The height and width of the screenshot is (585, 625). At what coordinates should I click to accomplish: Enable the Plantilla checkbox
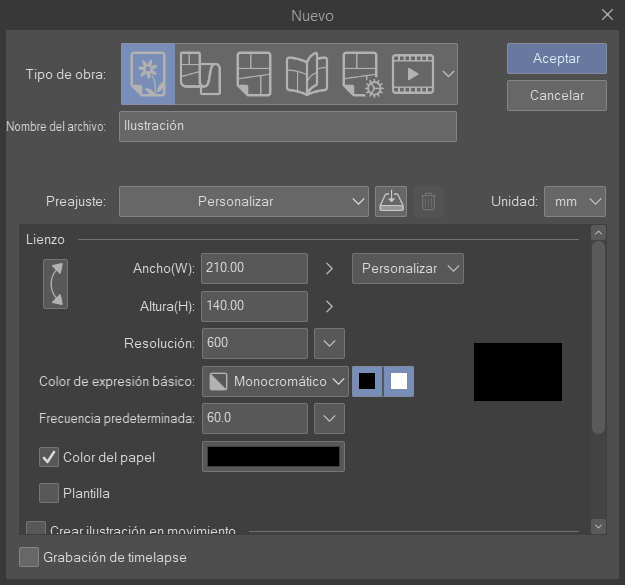tap(49, 492)
